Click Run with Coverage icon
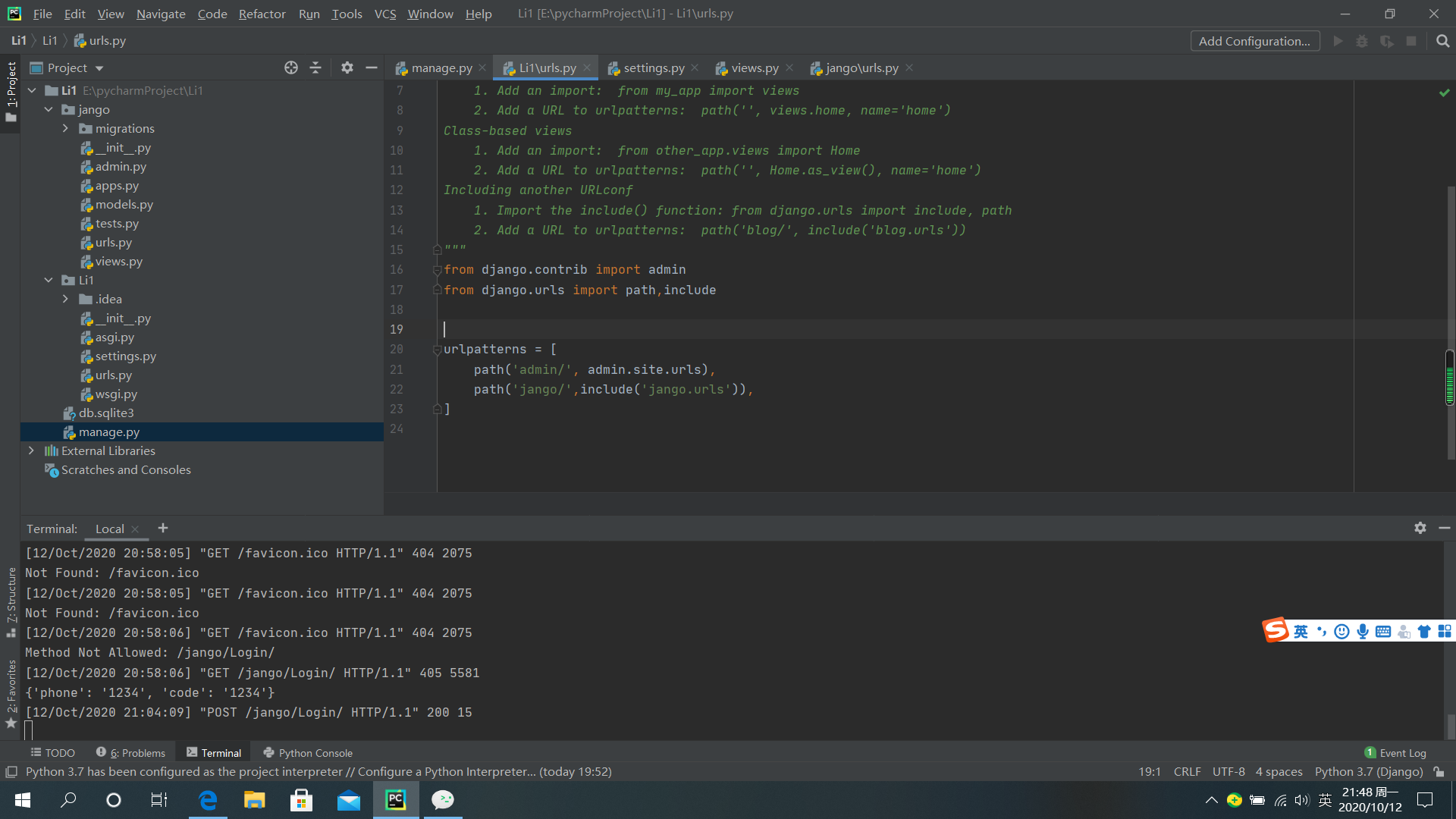Image resolution: width=1456 pixels, height=819 pixels. (x=1387, y=41)
